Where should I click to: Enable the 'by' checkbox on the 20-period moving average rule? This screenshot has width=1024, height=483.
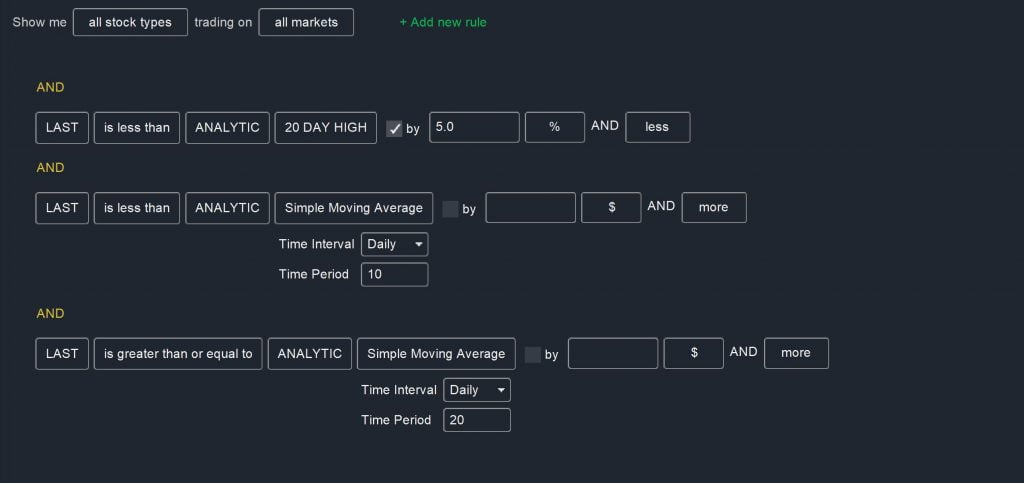click(x=533, y=354)
